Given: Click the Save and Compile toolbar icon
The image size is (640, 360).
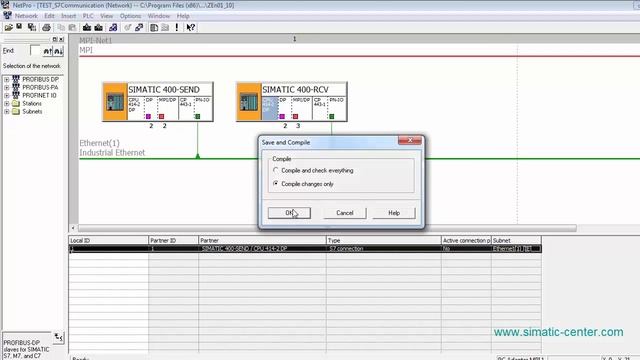Looking at the screenshot, I should pos(31,27).
